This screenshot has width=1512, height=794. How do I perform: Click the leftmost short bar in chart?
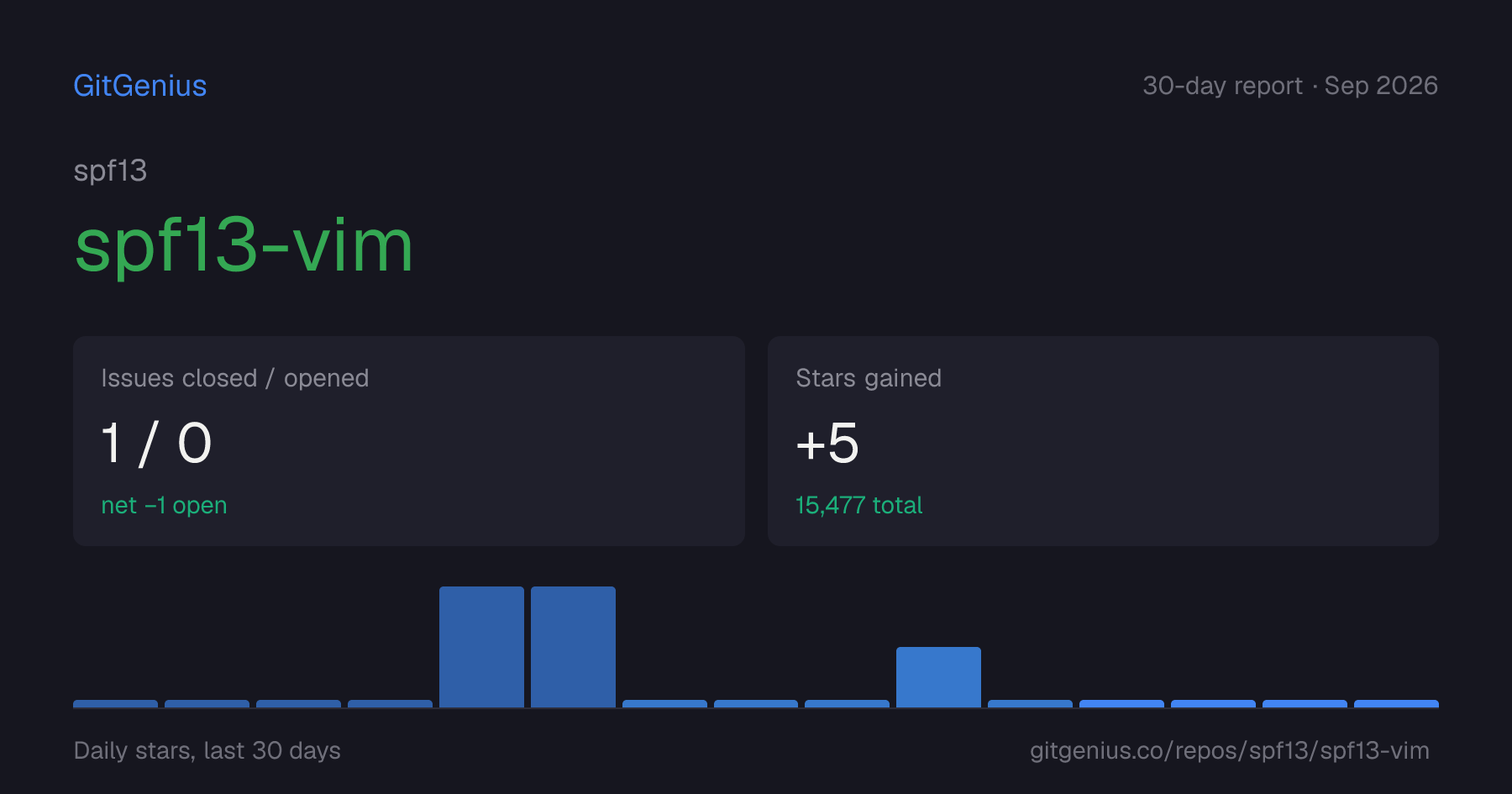115,704
